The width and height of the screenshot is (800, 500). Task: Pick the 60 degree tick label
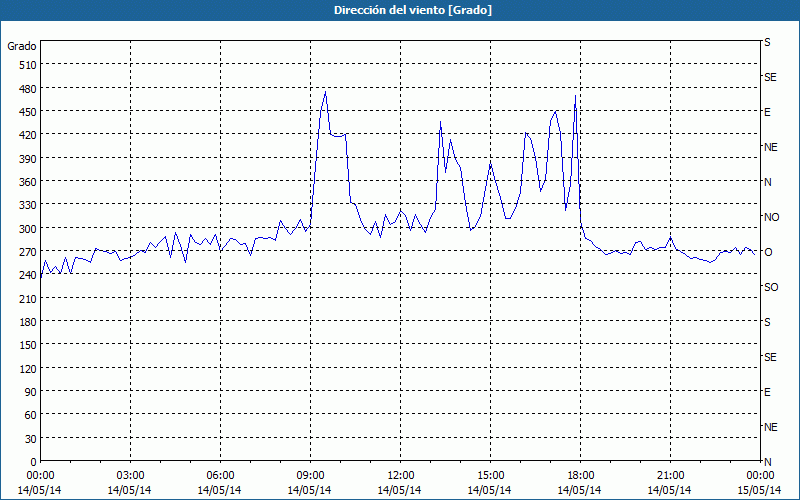[x=31, y=415]
